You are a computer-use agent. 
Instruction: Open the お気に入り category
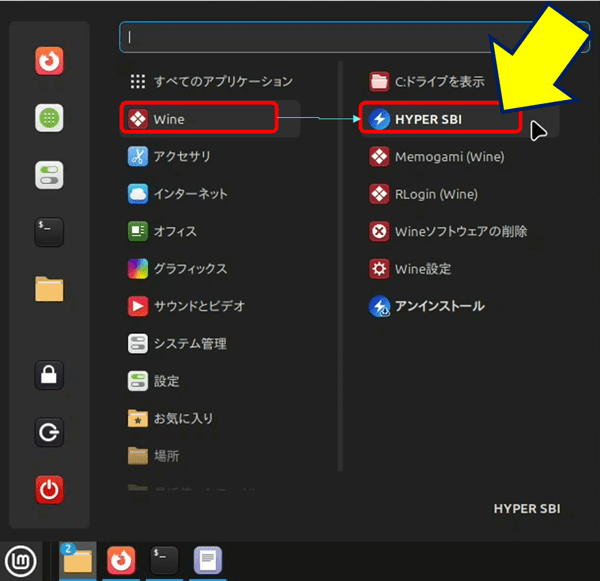point(210,418)
